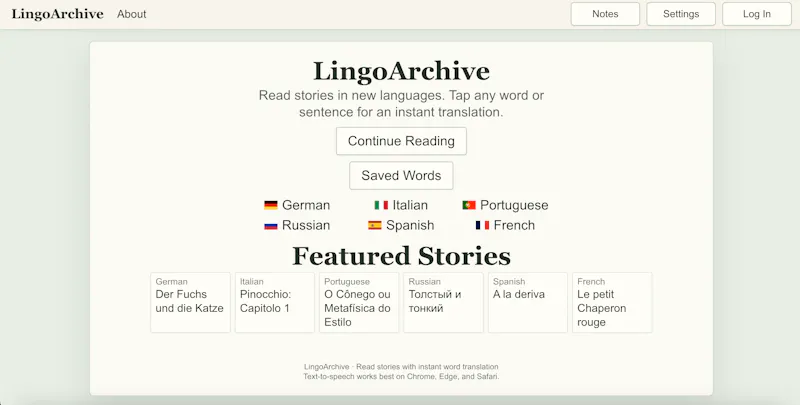Click the French flag icon

point(483,225)
